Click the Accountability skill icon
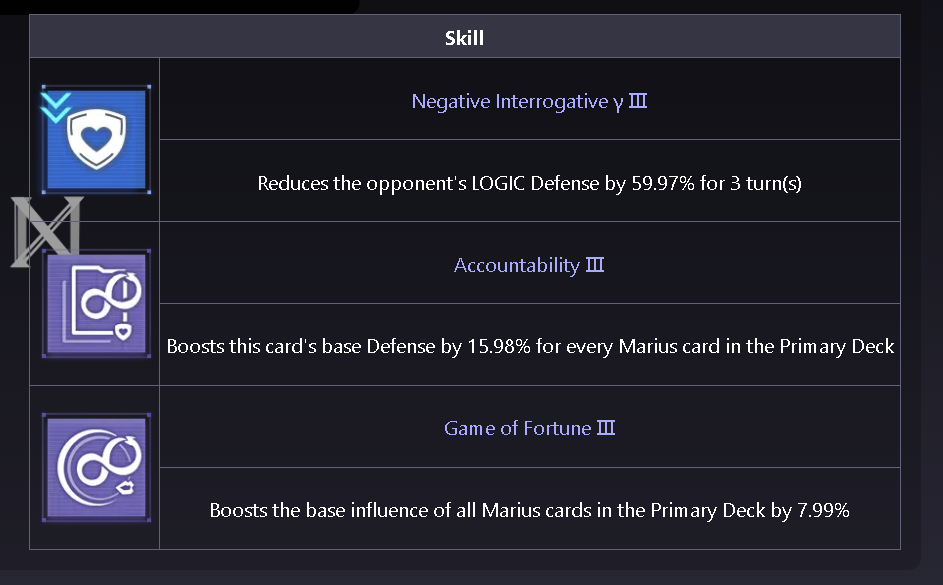Image resolution: width=943 pixels, height=585 pixels. [96, 304]
